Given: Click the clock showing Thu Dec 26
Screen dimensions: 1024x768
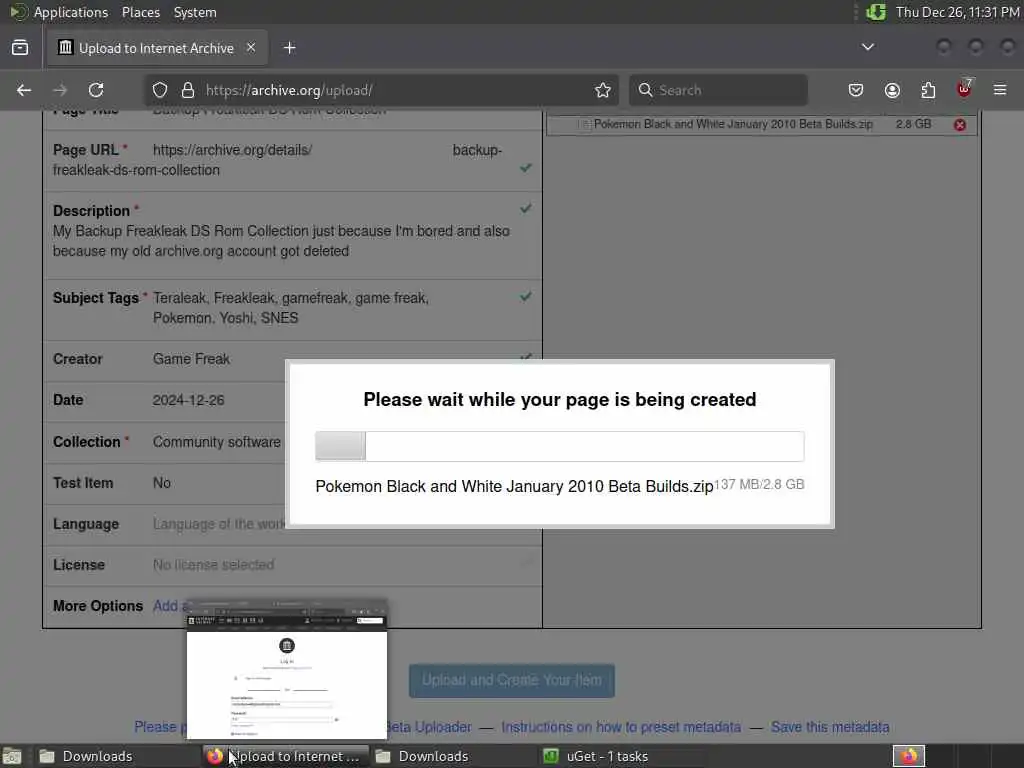Looking at the screenshot, I should [957, 12].
